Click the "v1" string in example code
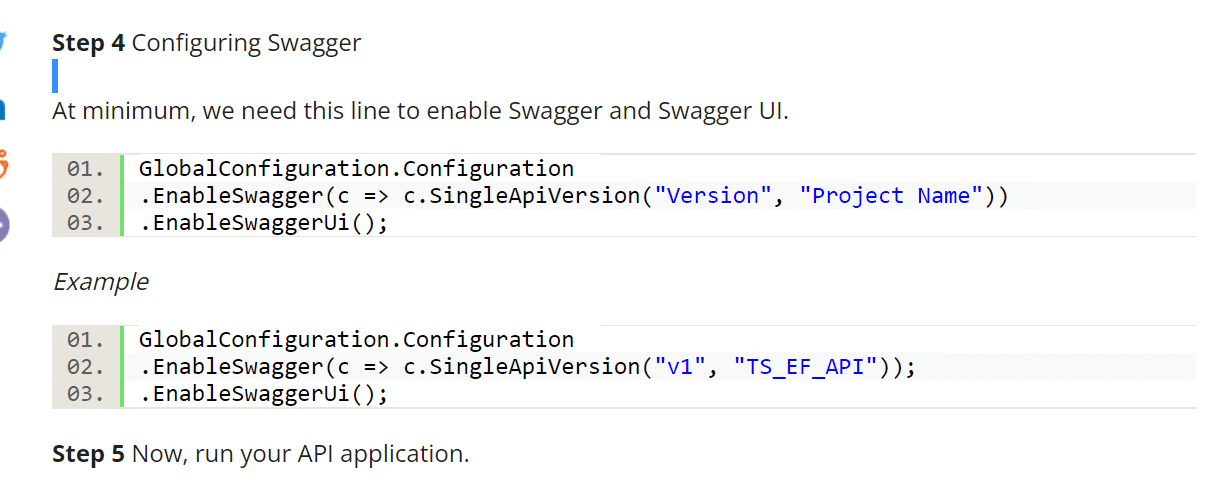This screenshot has width=1229, height=485. click(x=679, y=367)
